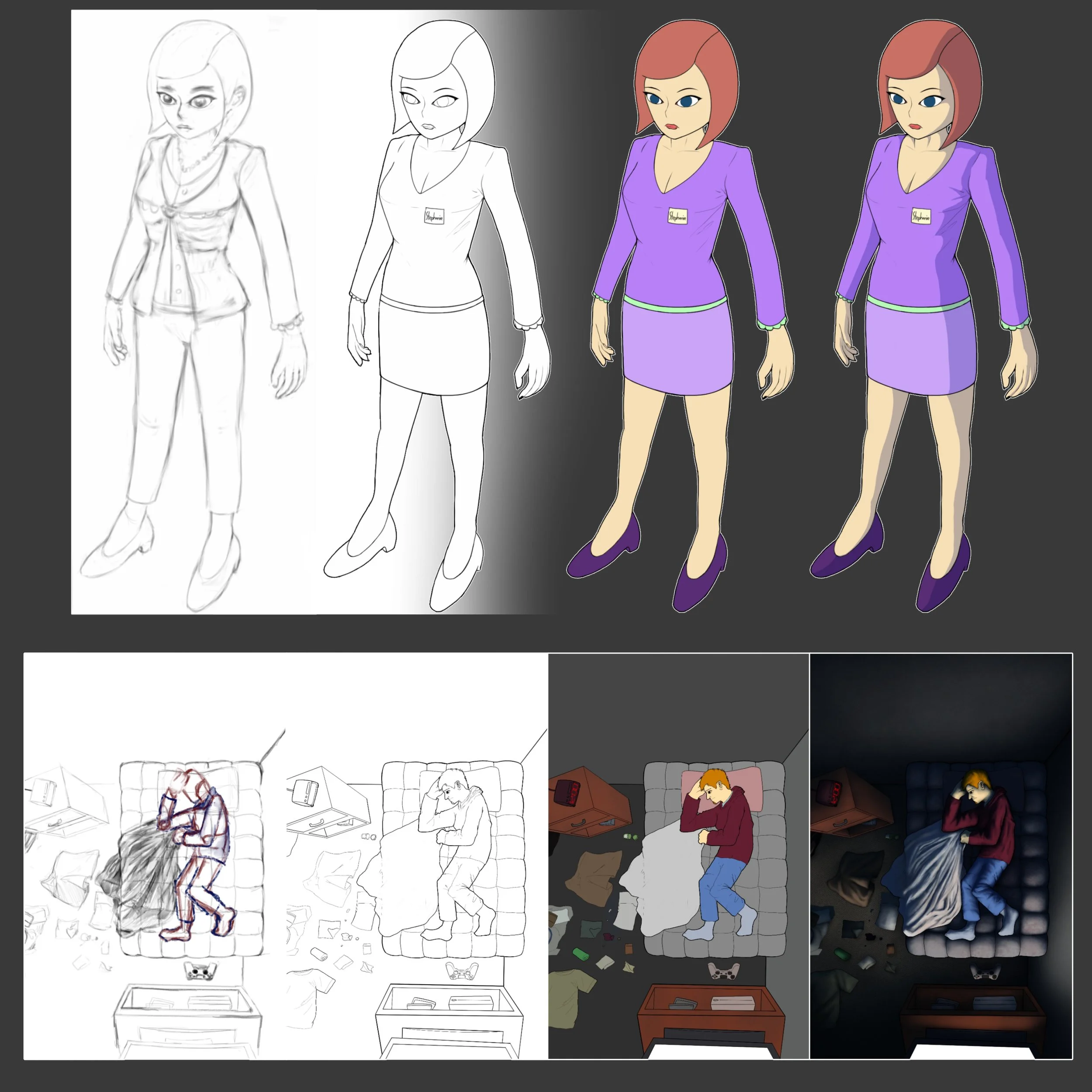Click the green can on flat-colored floor
1092x1092 pixels.
coord(581,955)
